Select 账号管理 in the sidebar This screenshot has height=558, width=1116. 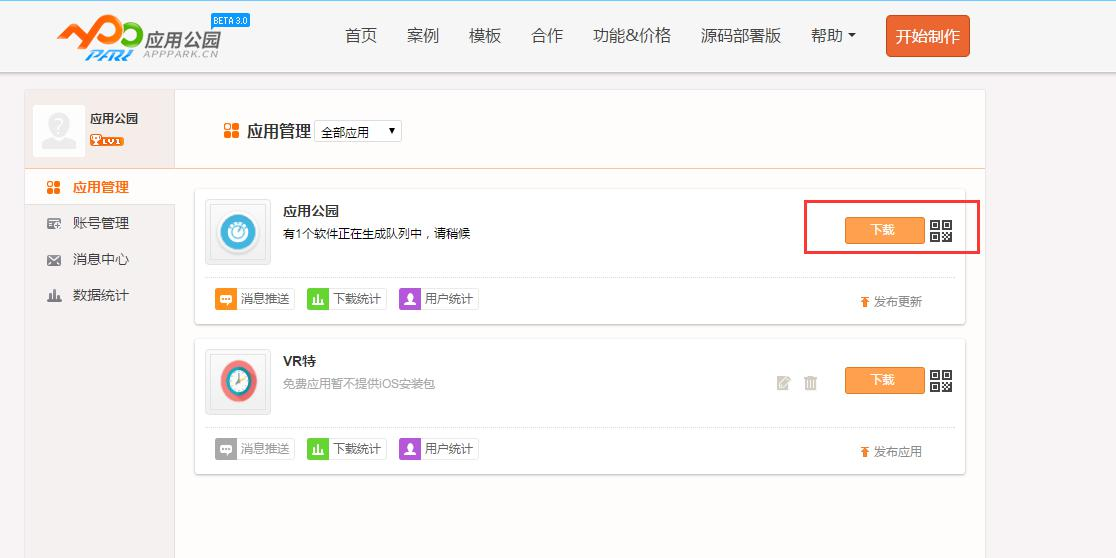[100, 223]
